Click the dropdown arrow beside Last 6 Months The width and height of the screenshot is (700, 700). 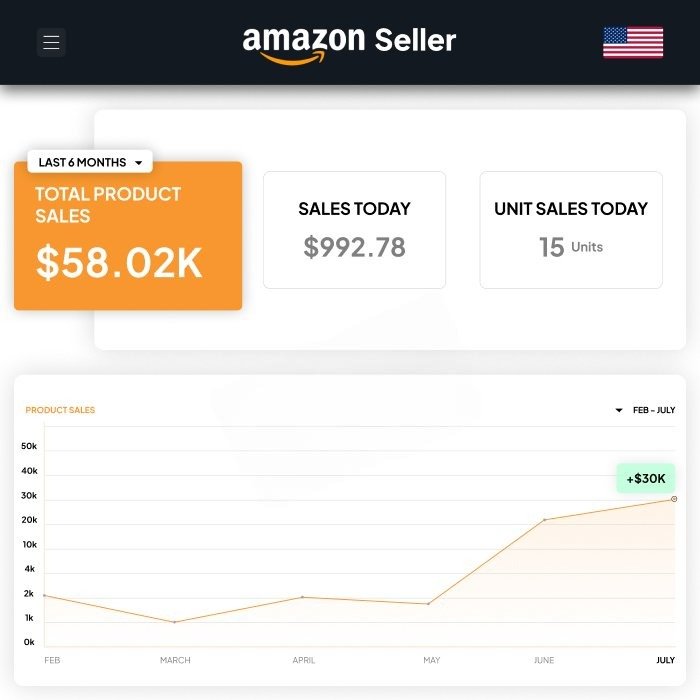(138, 163)
